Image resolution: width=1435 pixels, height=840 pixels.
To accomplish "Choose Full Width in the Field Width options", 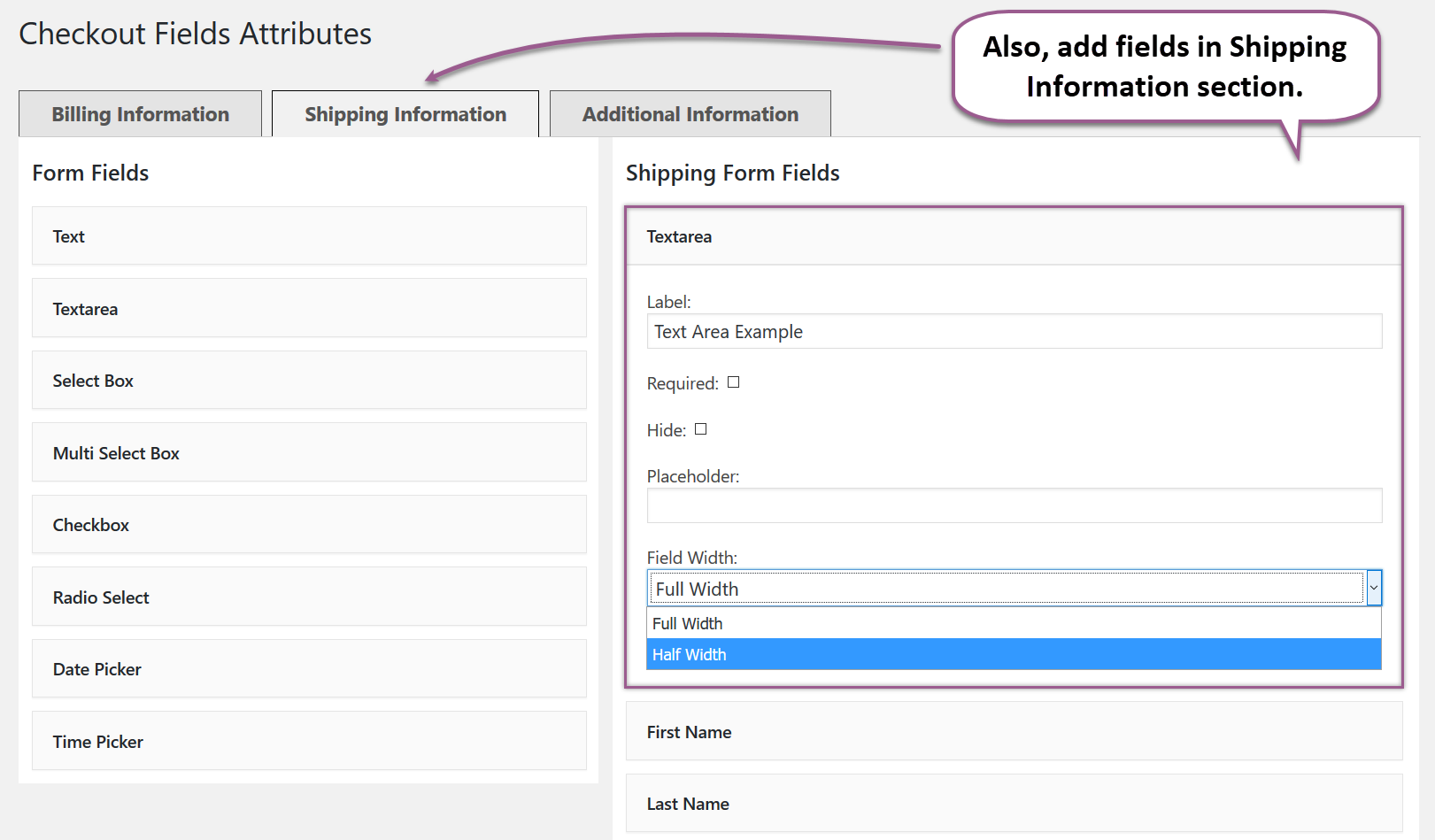I will coord(1014,623).
